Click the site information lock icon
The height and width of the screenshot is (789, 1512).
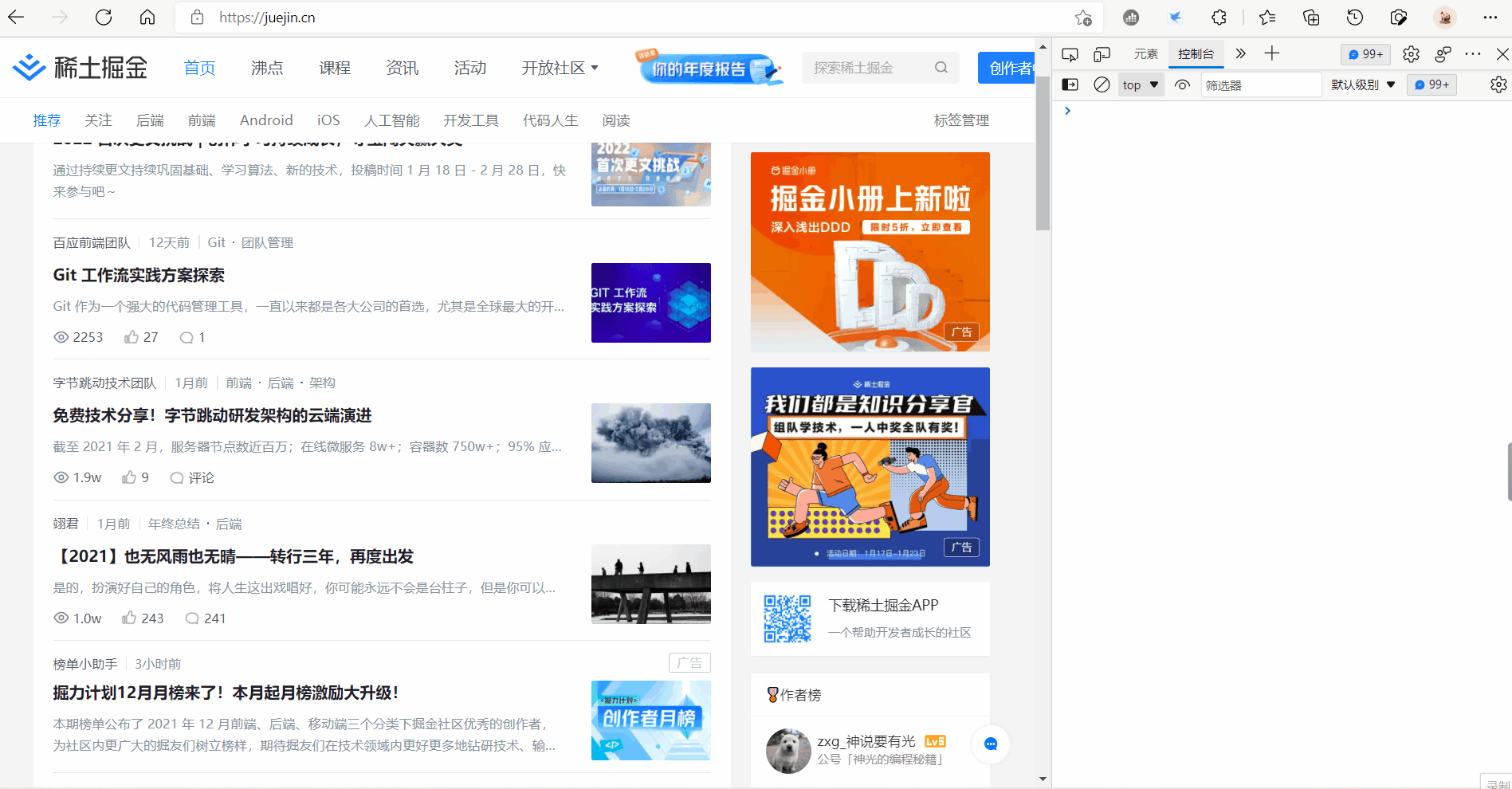tap(198, 18)
